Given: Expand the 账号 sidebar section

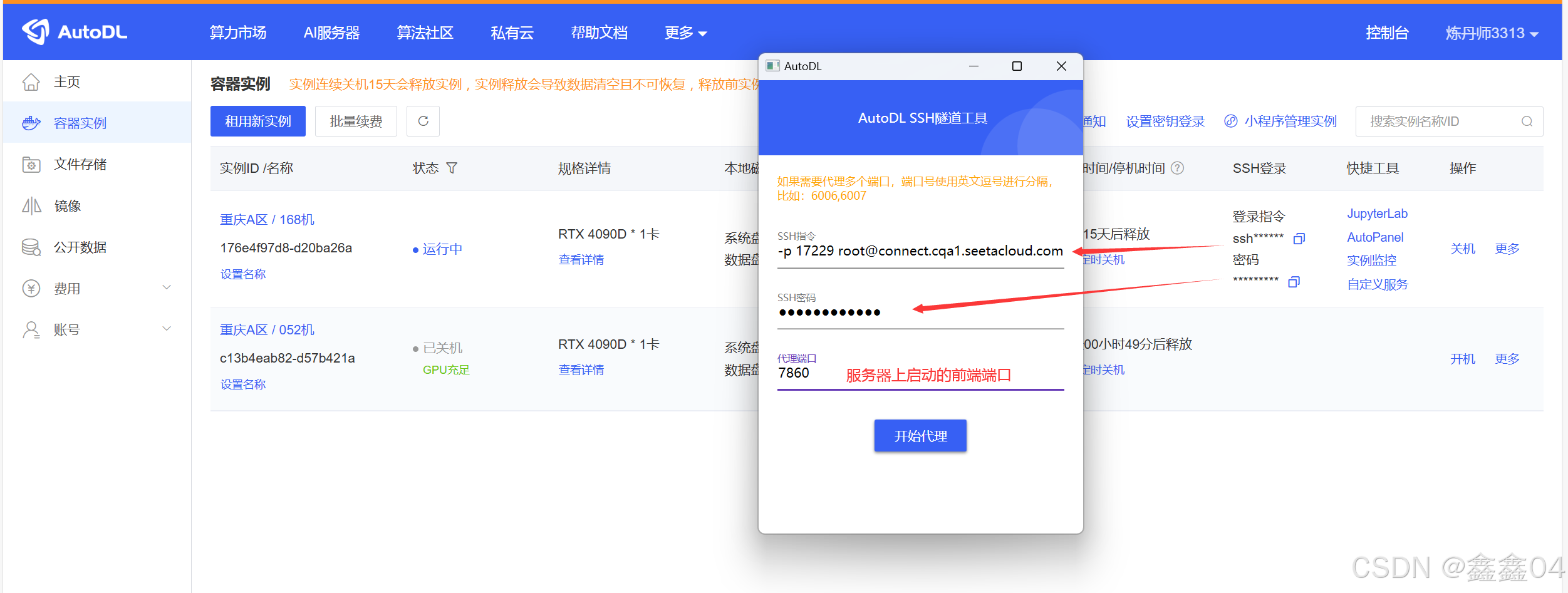Looking at the screenshot, I should coord(167,329).
